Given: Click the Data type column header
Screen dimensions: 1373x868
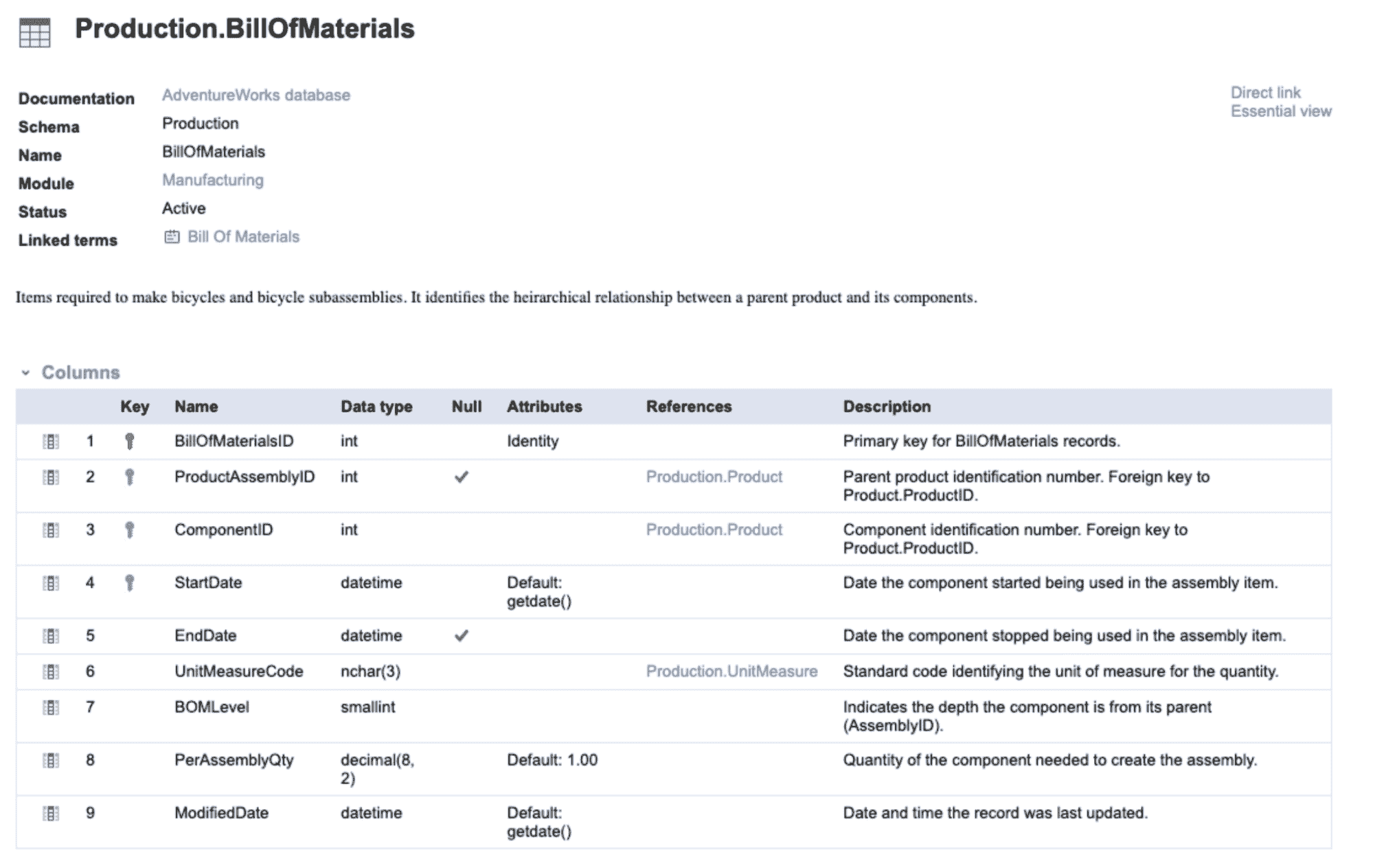Looking at the screenshot, I should 376,407.
